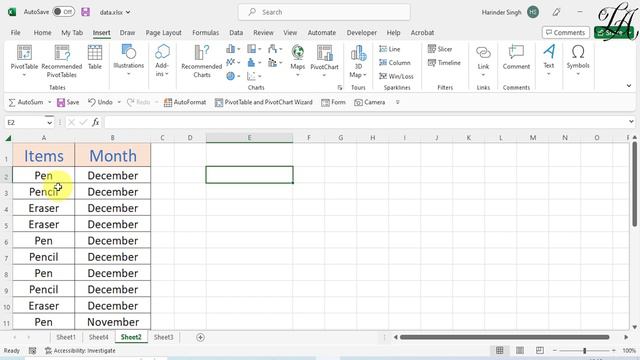Insert a Timeline filter

(x=444, y=62)
